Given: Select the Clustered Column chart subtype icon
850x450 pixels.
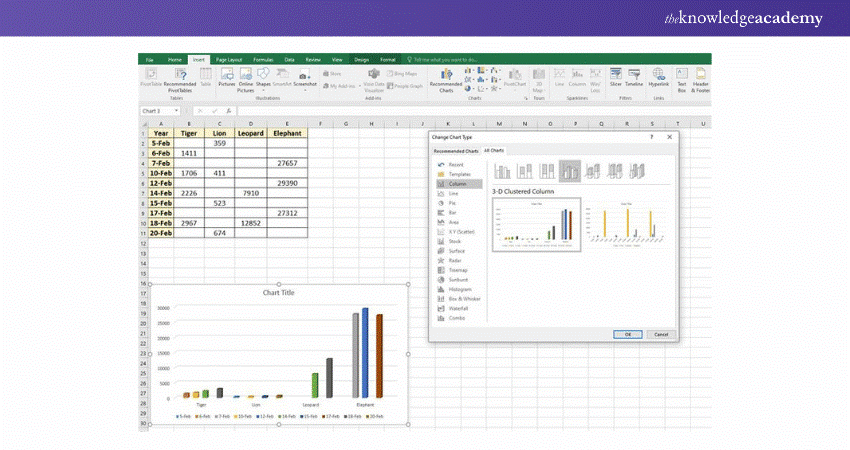Looking at the screenshot, I should pos(503,172).
